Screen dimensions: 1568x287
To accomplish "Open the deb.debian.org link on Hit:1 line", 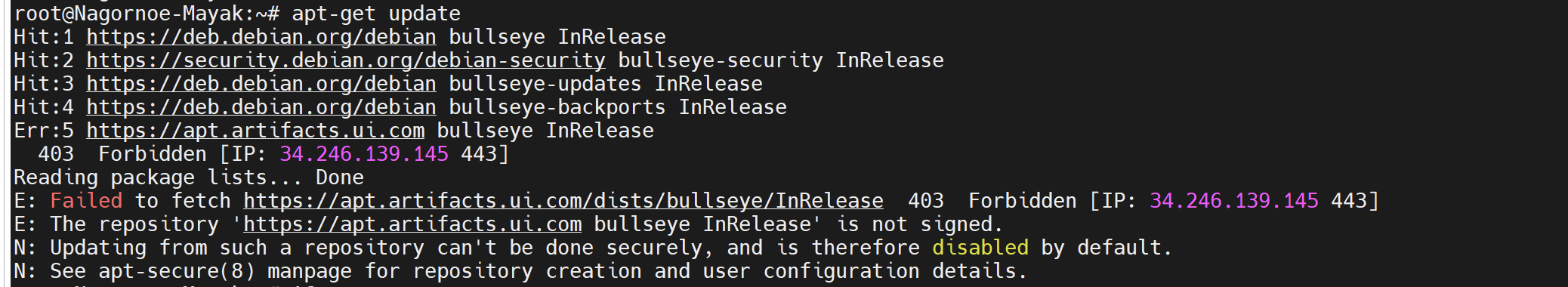I will tap(261, 37).
